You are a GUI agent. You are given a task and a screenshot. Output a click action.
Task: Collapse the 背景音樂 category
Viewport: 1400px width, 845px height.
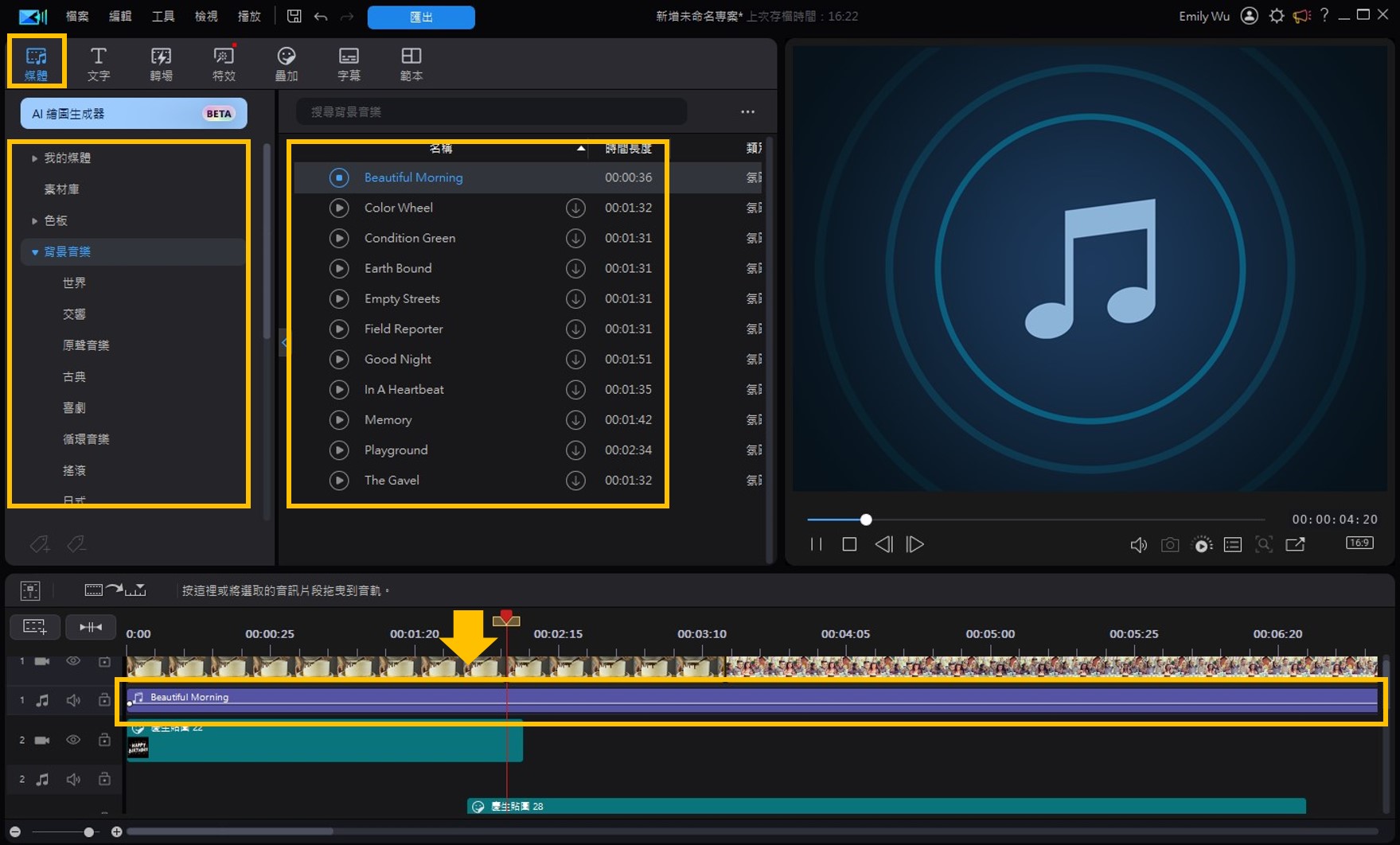tap(35, 252)
